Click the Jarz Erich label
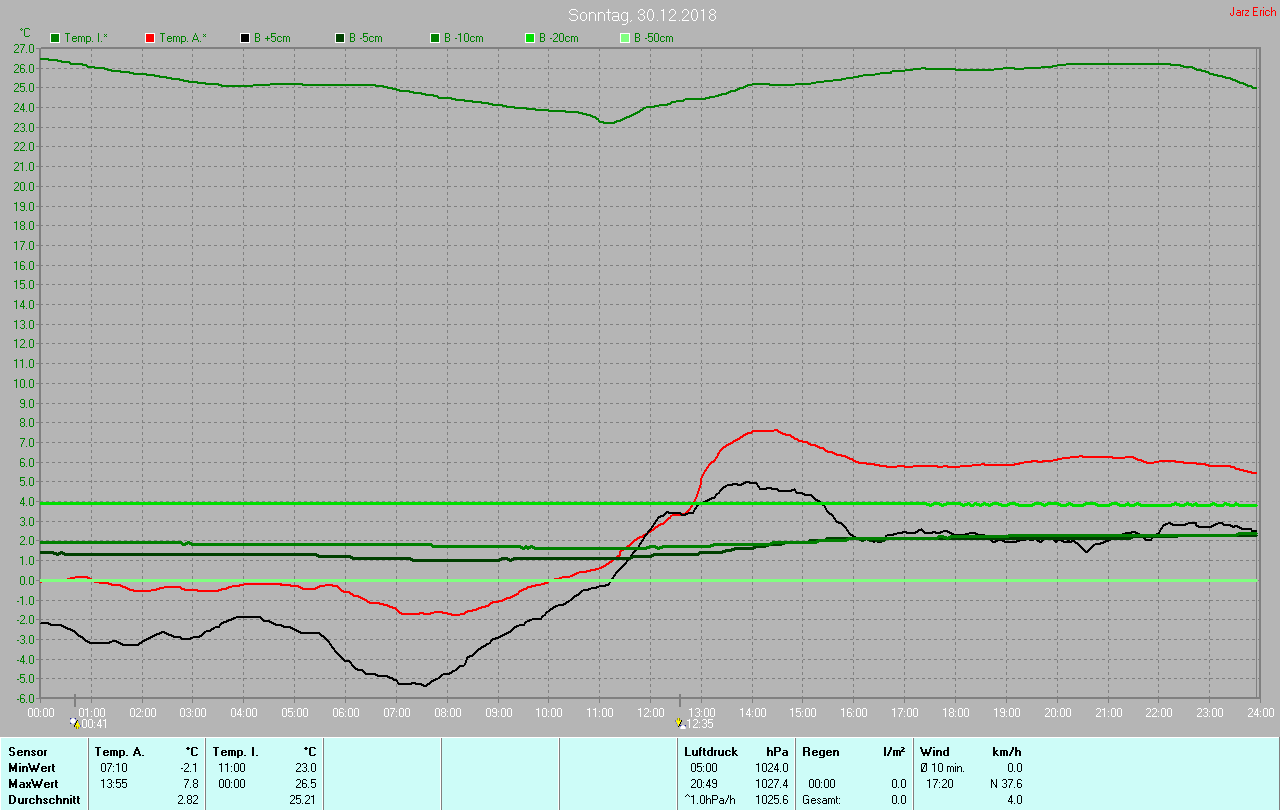Screen dimensions: 1280x810 coord(1252,12)
